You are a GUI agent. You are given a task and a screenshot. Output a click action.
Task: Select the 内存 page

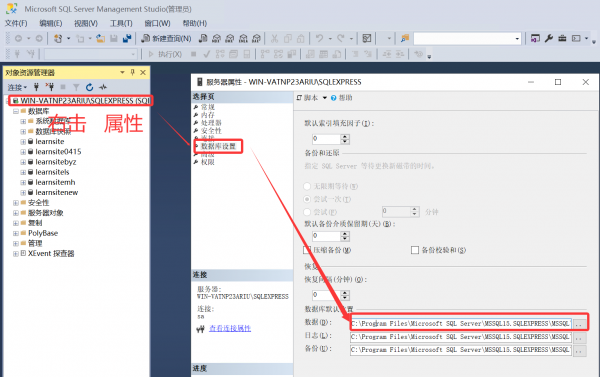coord(207,115)
